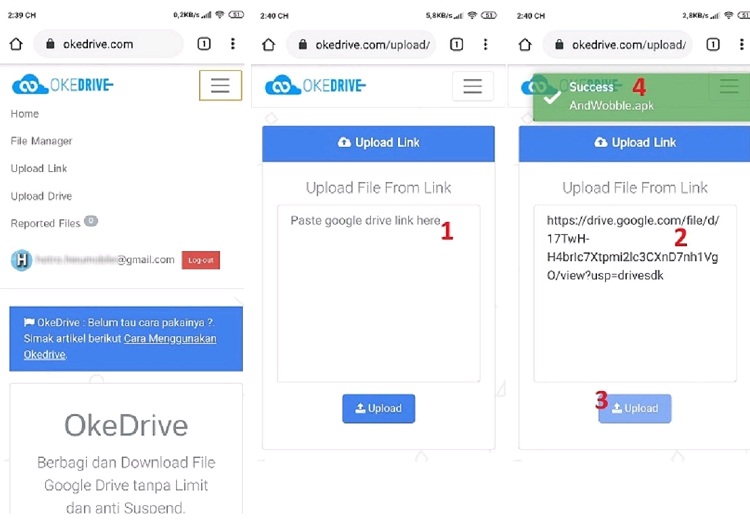The height and width of the screenshot is (525, 750).
Task: Click OkeDrive logo in middle phone
Action: (315, 85)
